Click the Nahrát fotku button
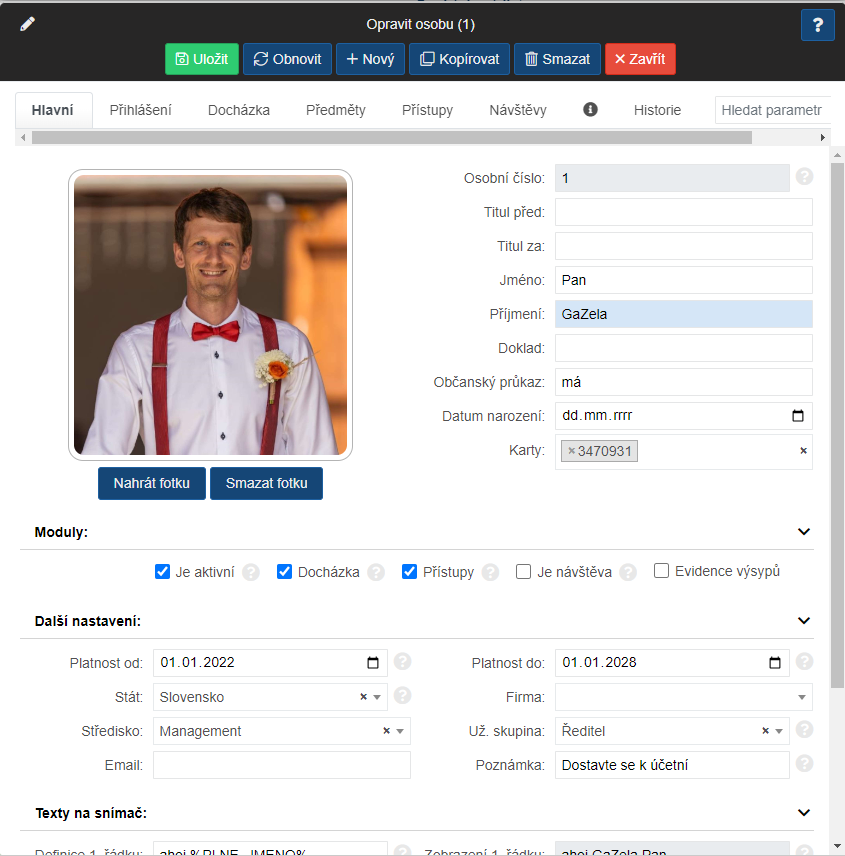Screen dimensions: 845x856 (x=151, y=483)
